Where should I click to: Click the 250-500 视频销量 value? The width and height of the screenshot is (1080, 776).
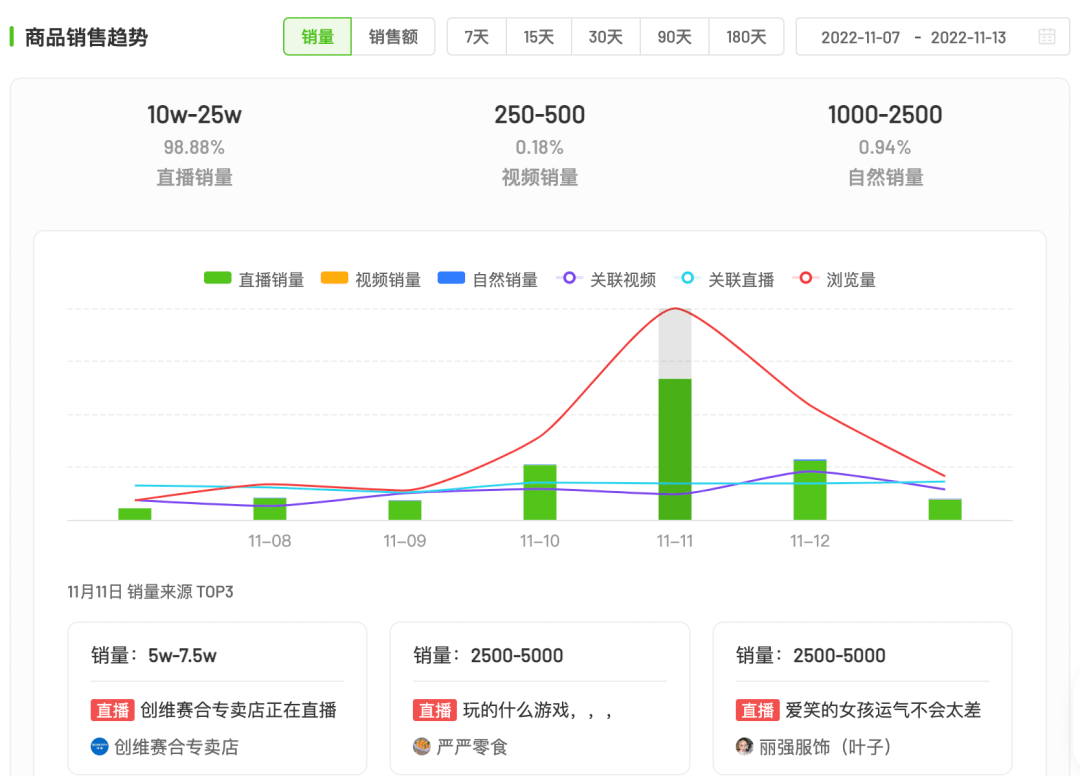point(539,115)
